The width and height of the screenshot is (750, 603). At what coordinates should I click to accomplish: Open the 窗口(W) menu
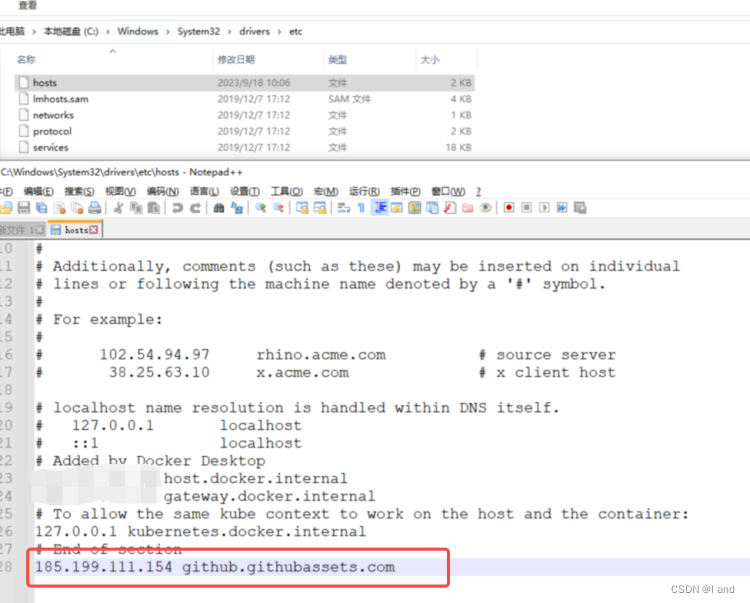pos(448,191)
